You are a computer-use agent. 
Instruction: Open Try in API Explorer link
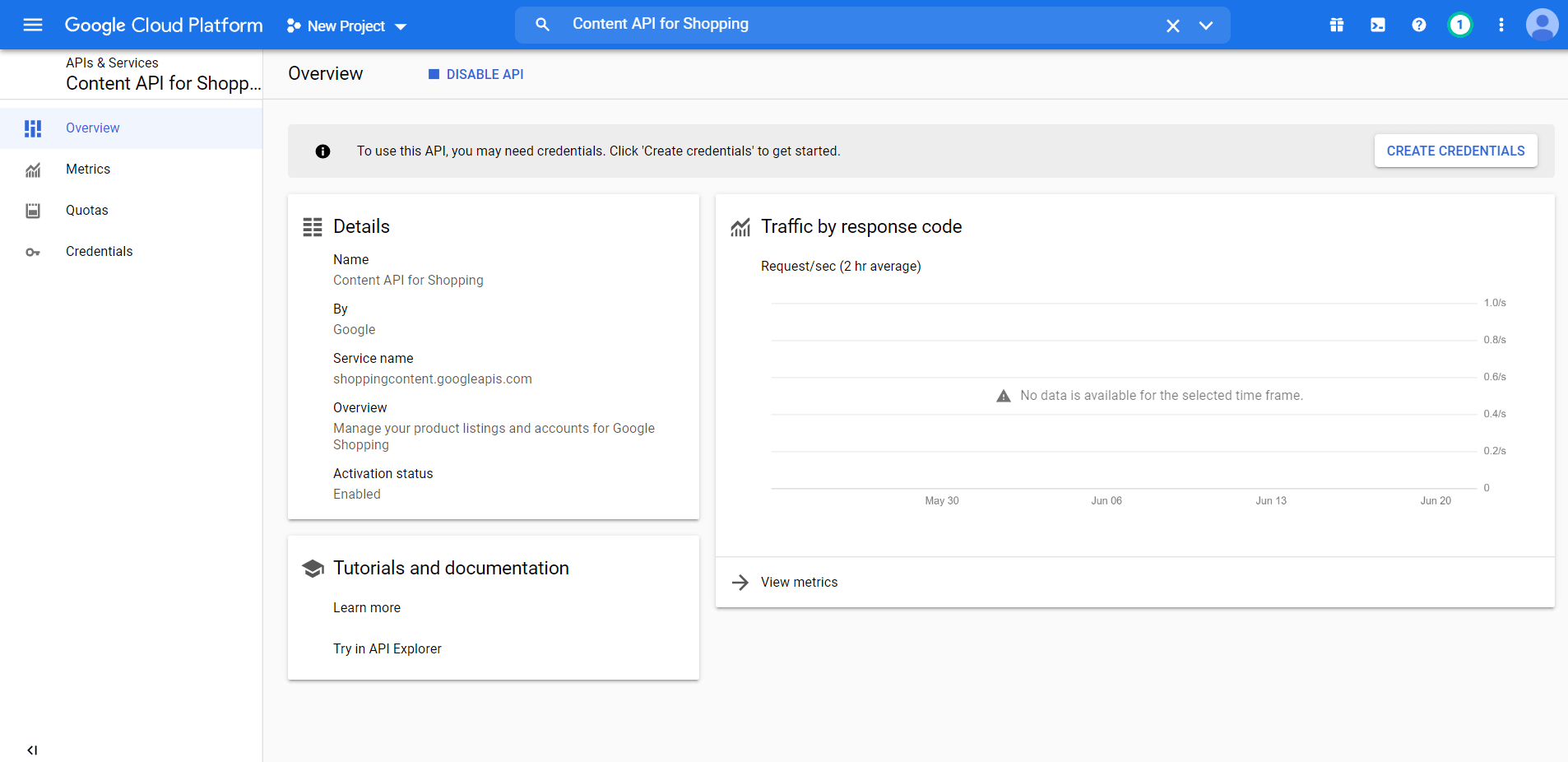pyautogui.click(x=387, y=648)
